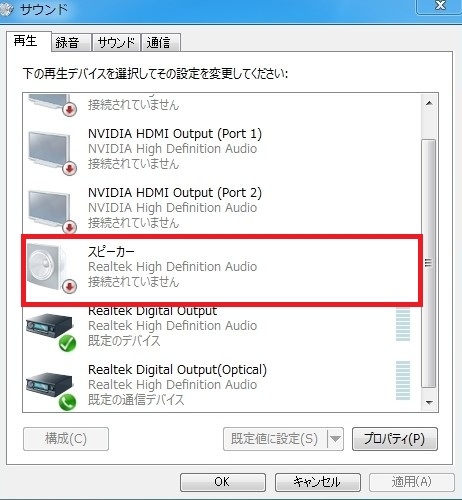This screenshot has width=462, height=500.
Task: Click the volume level meter of Realtek Digital Output
Action: tap(403, 325)
